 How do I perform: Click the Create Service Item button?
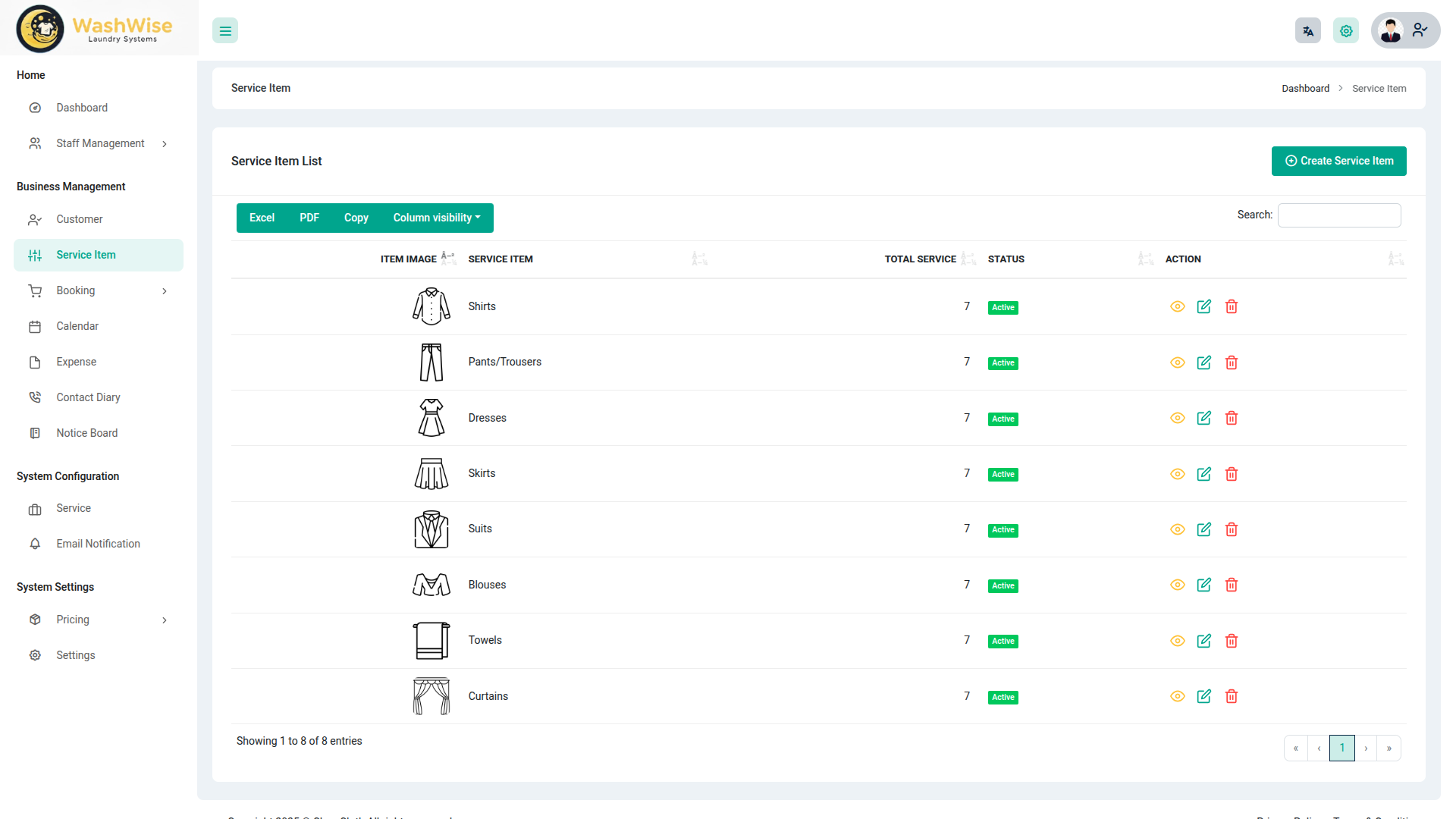1338,161
